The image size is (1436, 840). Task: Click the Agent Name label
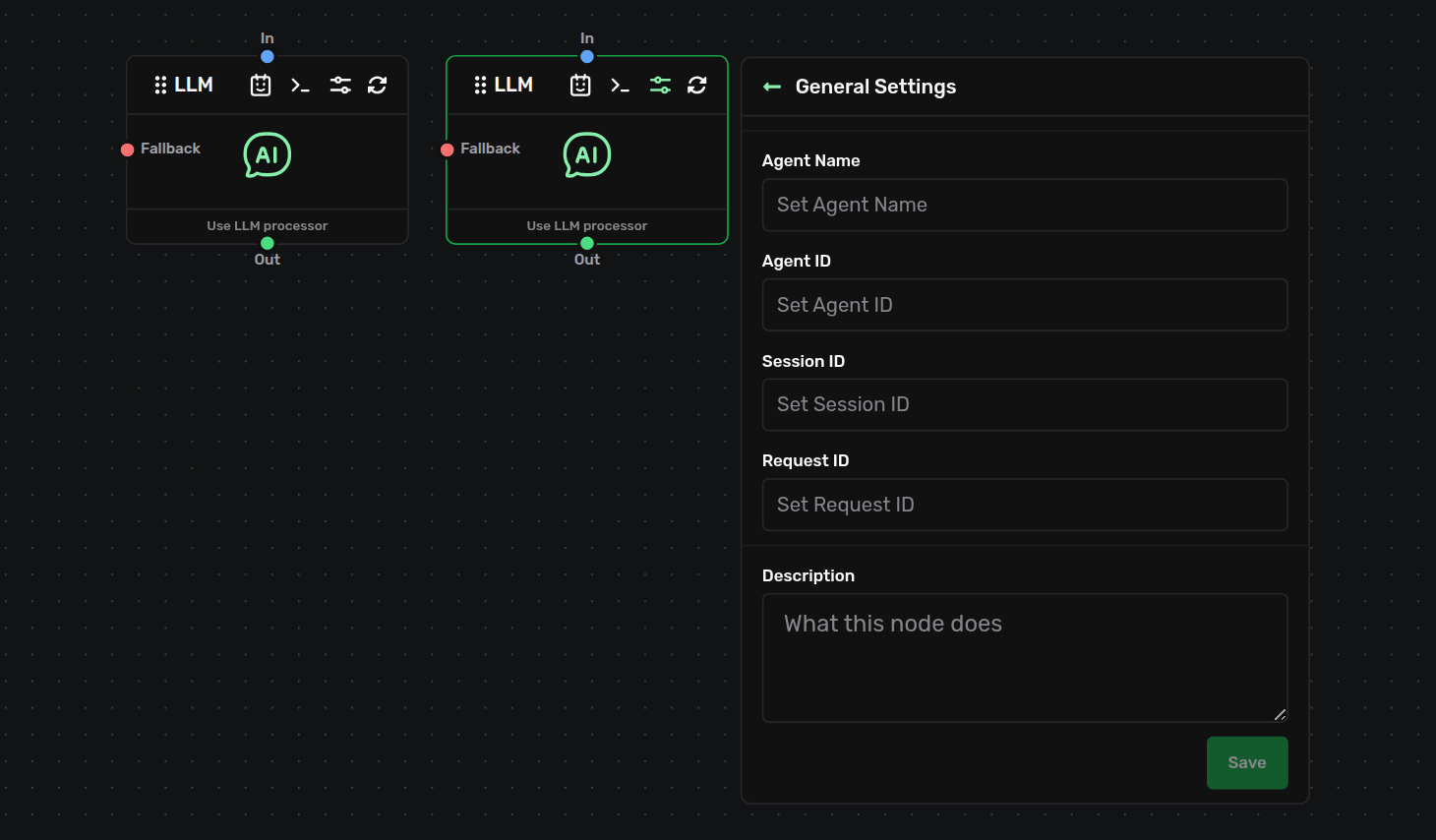tap(811, 160)
